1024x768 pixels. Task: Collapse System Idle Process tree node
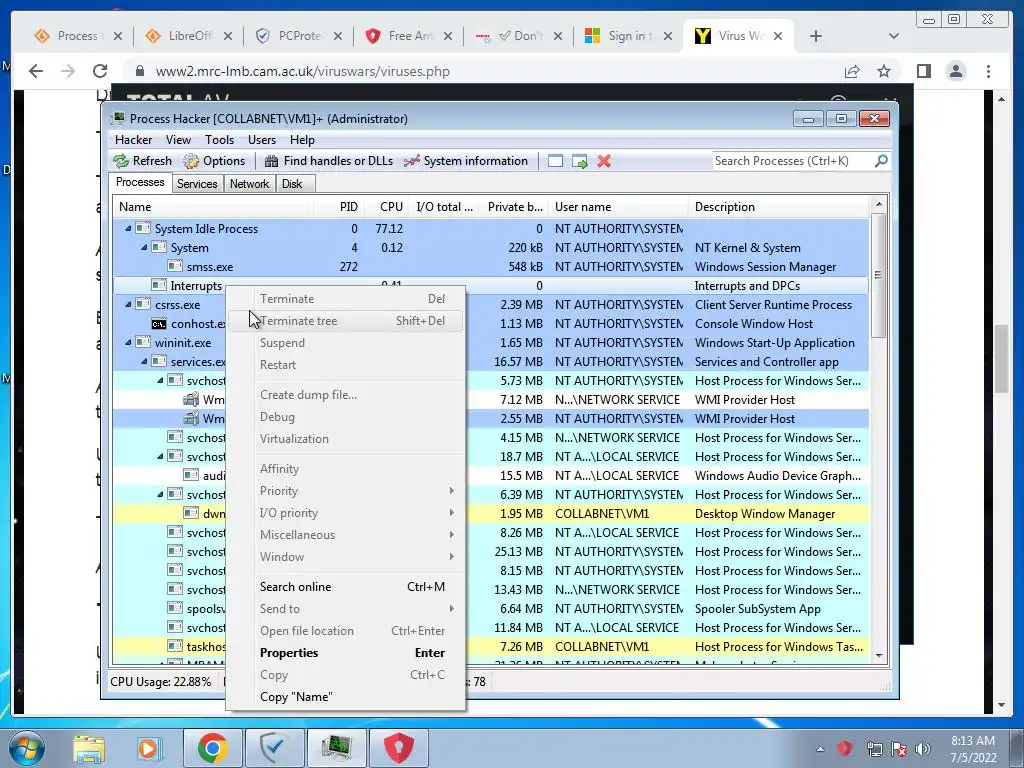tap(128, 229)
